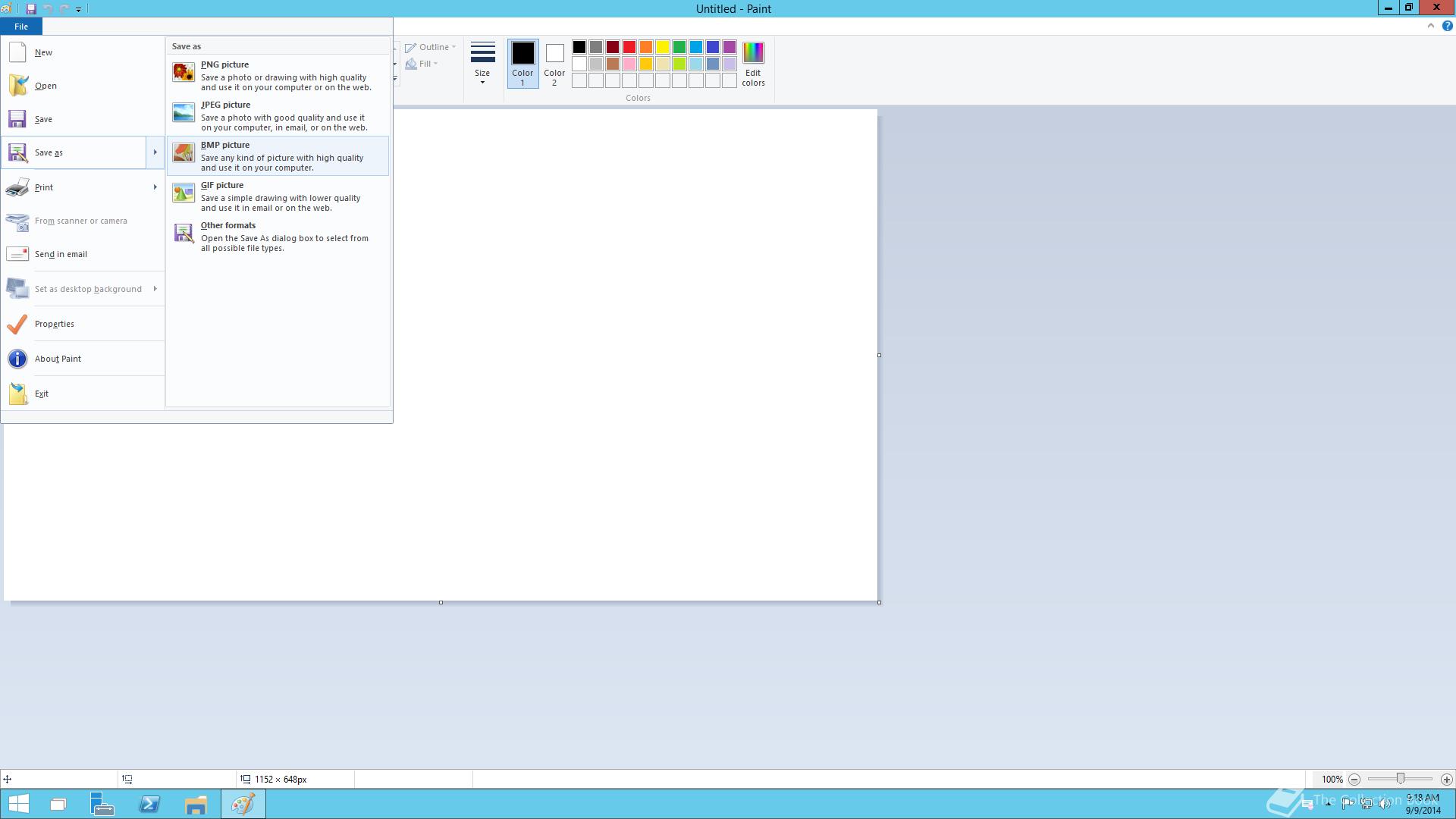
Task: Click the Send in email envelope icon
Action: click(x=17, y=254)
